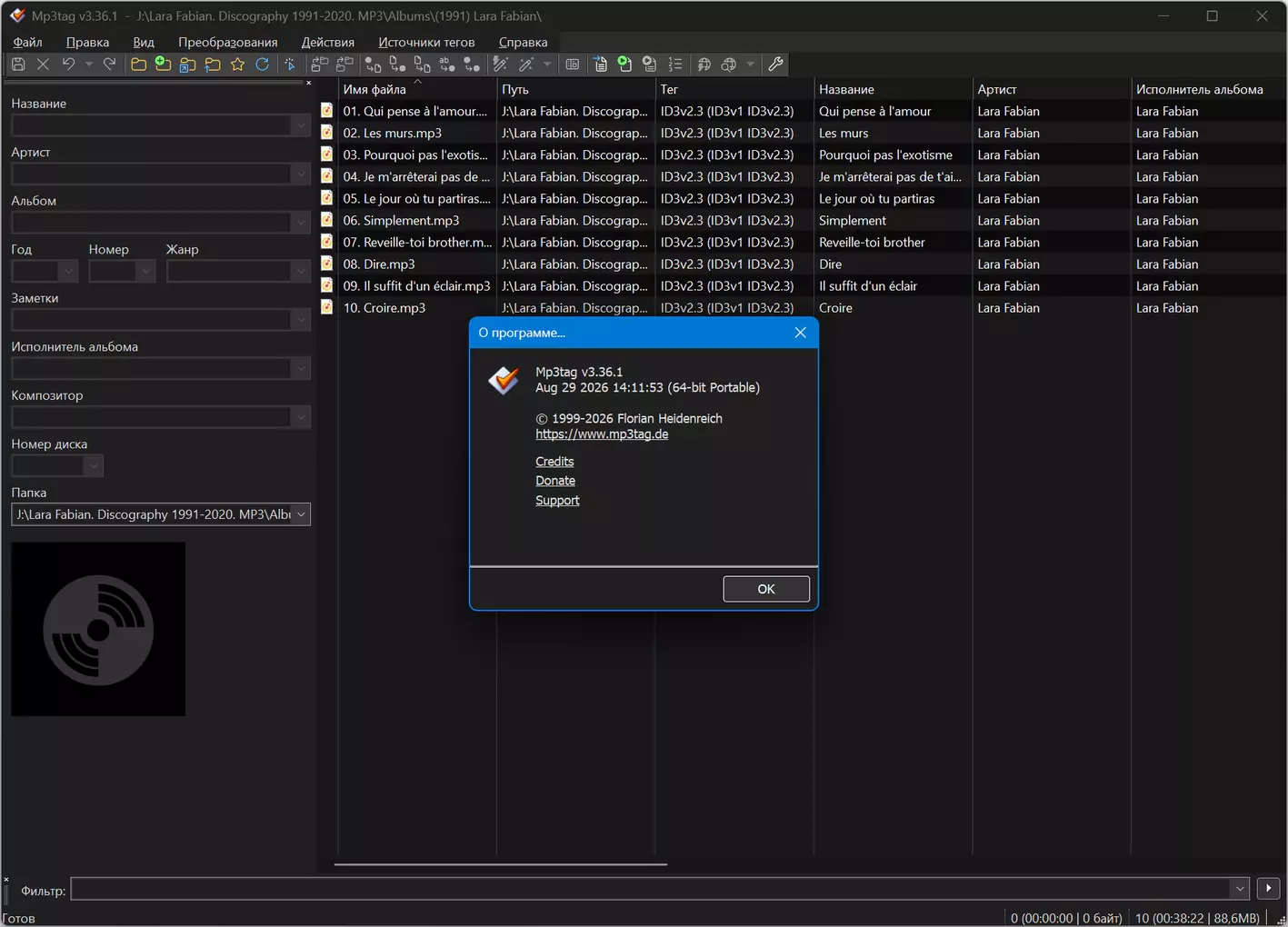The width and height of the screenshot is (1288, 927).
Task: Open Extended Tags panel icon in toolbar
Action: click(573, 65)
